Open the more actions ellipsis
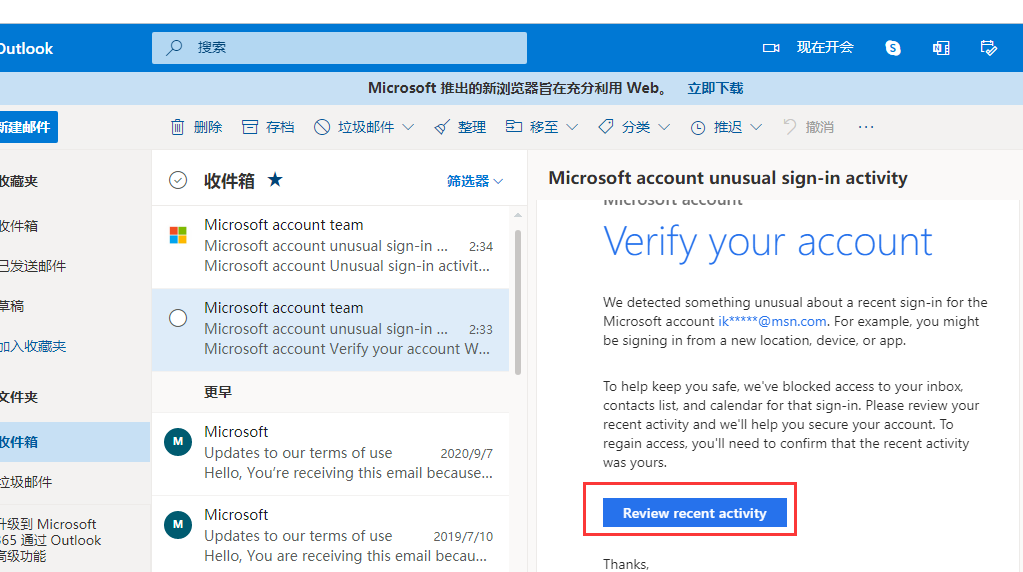Image resolution: width=1023 pixels, height=572 pixels. click(866, 127)
